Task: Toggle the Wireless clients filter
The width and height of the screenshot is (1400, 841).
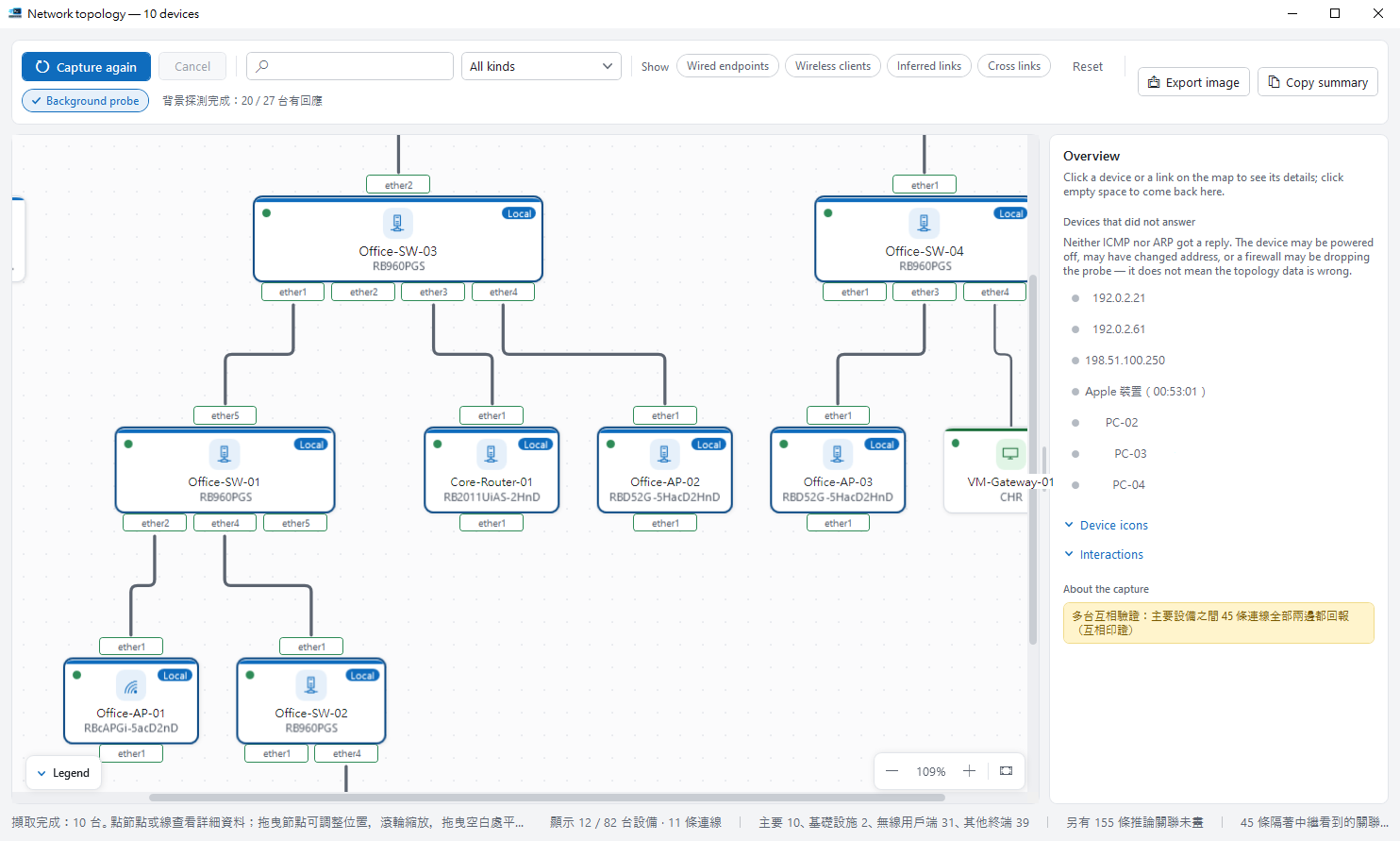Action: point(833,66)
